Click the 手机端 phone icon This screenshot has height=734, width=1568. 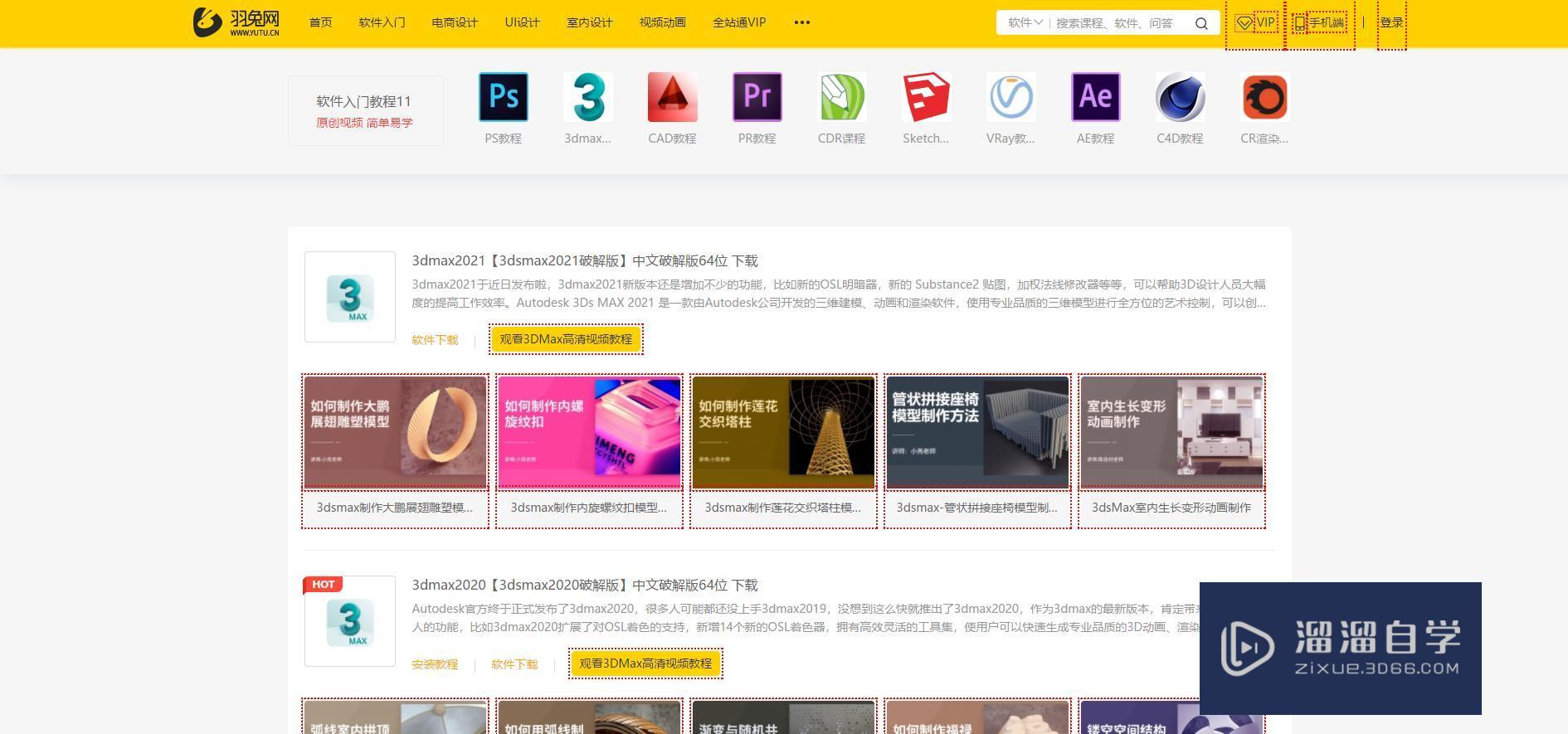[x=1299, y=23]
